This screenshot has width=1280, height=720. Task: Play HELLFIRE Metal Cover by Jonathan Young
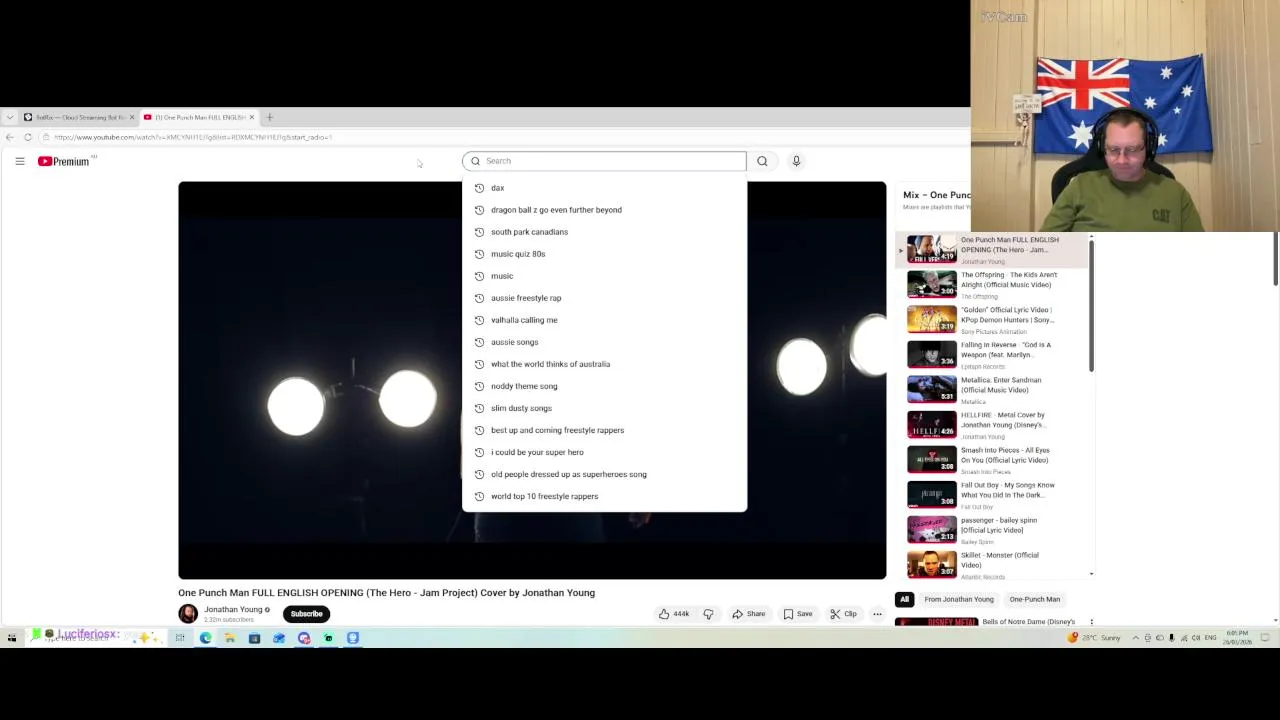coord(932,424)
